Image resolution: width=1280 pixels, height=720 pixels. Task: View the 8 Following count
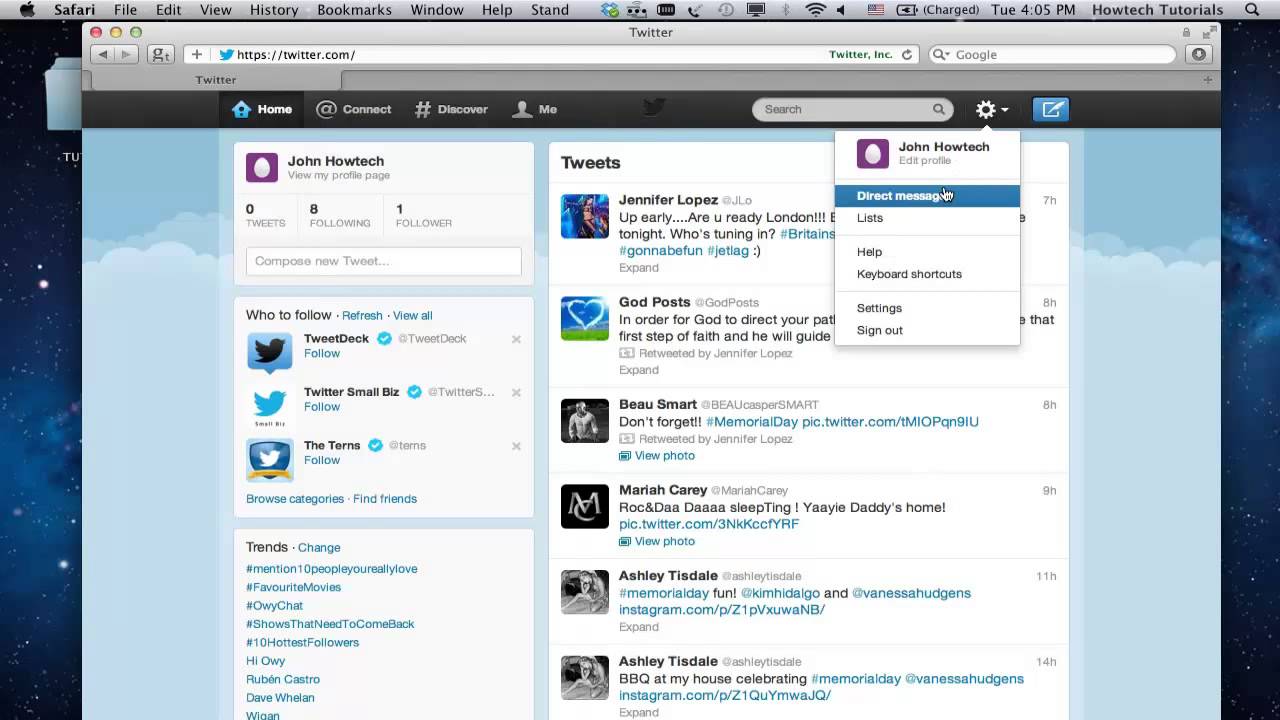coord(340,216)
